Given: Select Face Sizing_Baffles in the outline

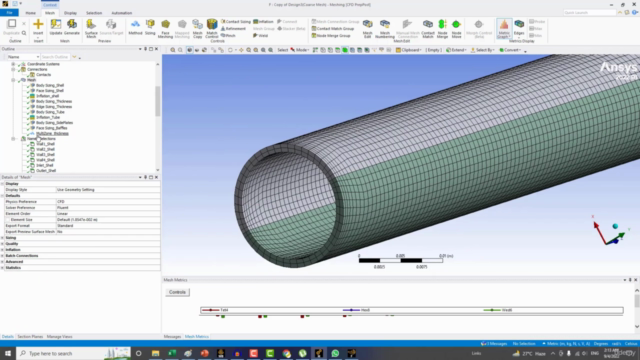Looking at the screenshot, I should coord(51,128).
